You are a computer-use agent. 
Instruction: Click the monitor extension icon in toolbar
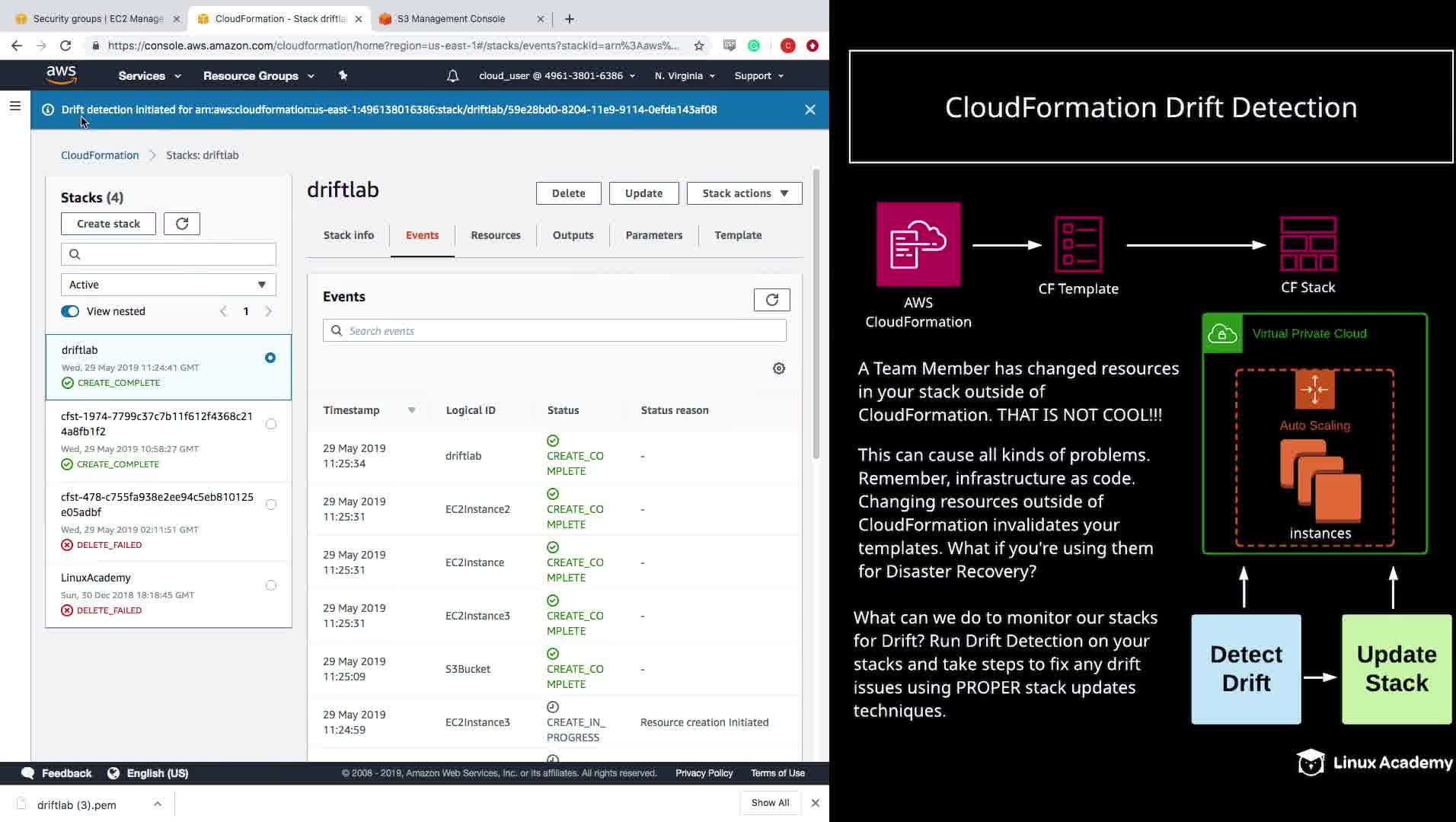point(730,46)
